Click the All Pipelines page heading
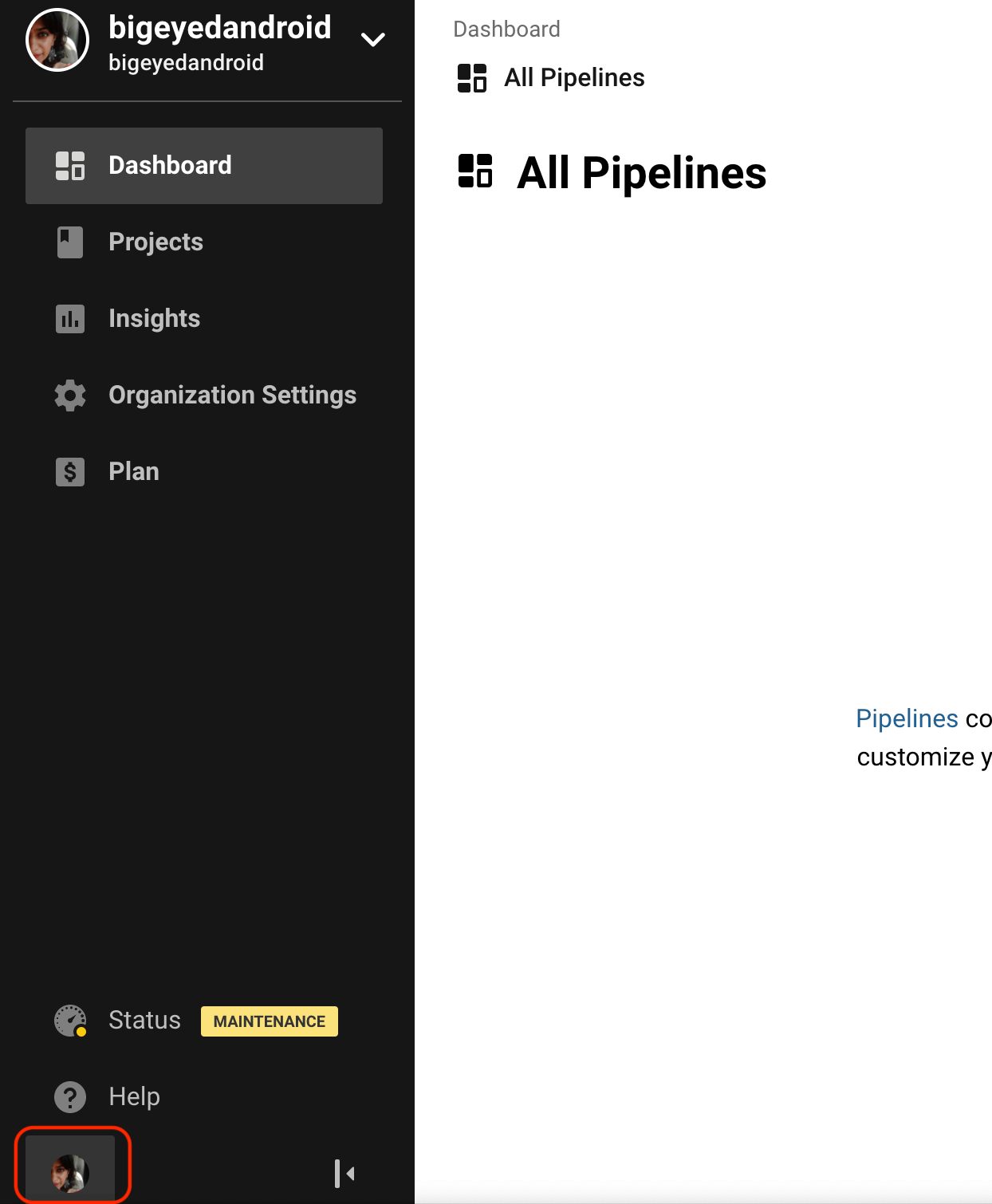Screen dimensions: 992x1204 (642, 173)
